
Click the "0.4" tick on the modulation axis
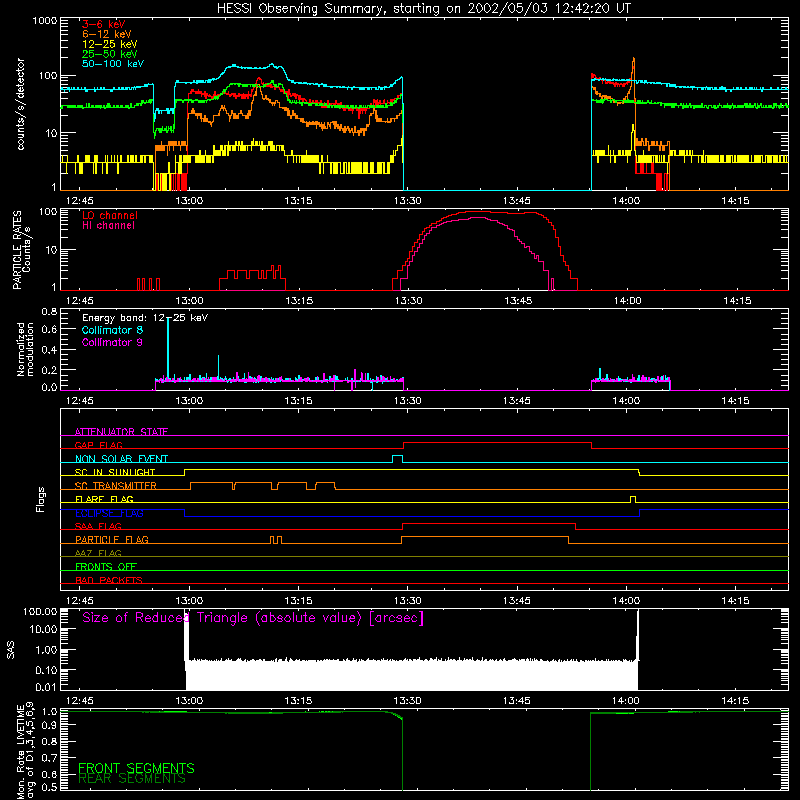coord(49,350)
